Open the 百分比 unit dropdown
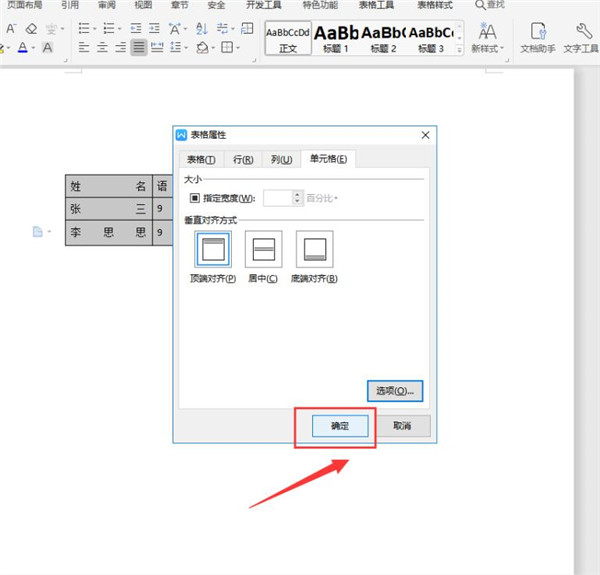 point(322,198)
